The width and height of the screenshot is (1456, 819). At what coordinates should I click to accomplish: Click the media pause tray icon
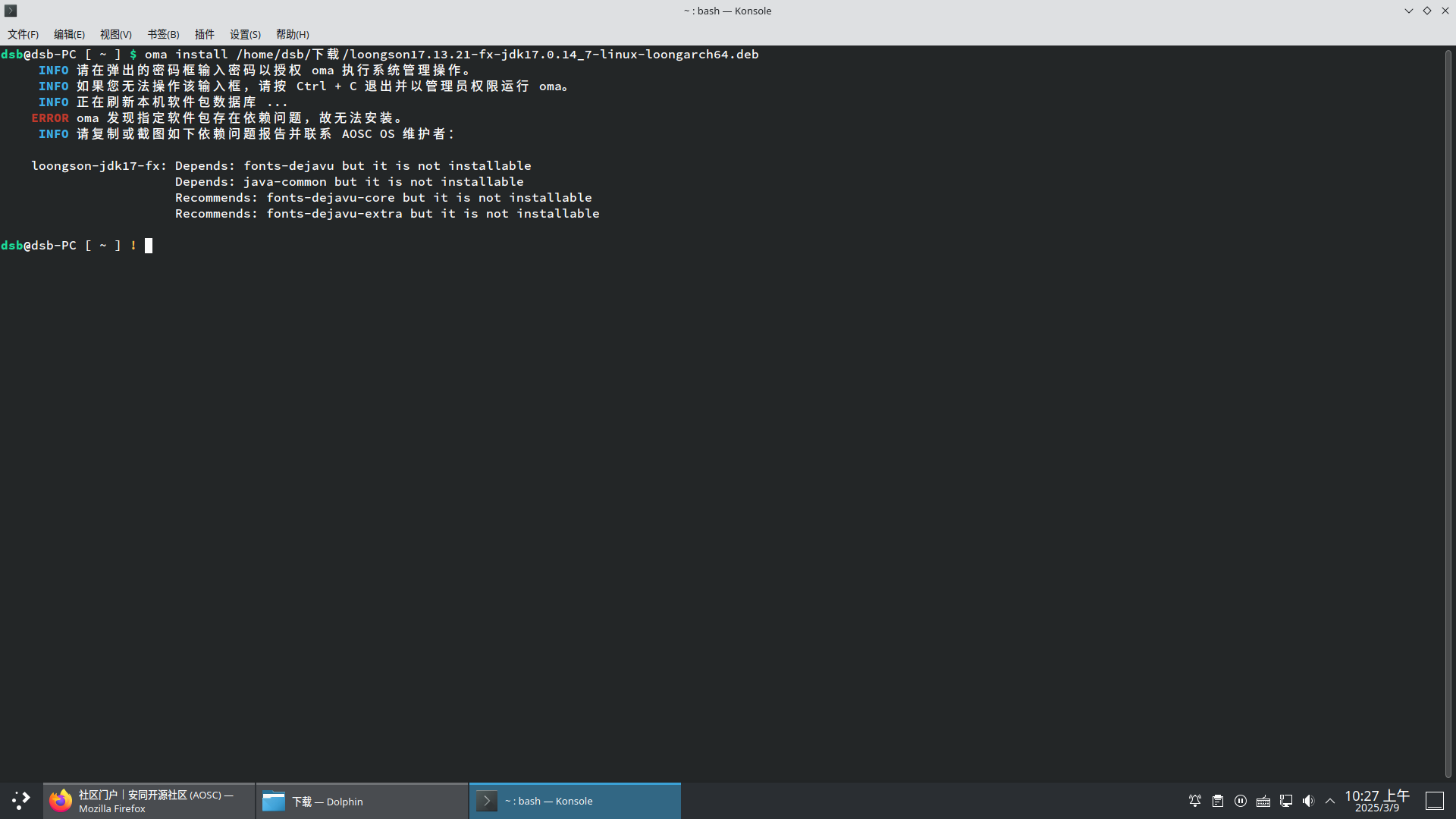(1241, 801)
